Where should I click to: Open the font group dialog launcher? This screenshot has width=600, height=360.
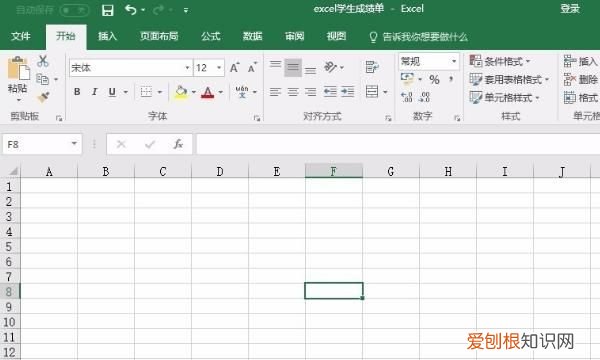[x=257, y=119]
